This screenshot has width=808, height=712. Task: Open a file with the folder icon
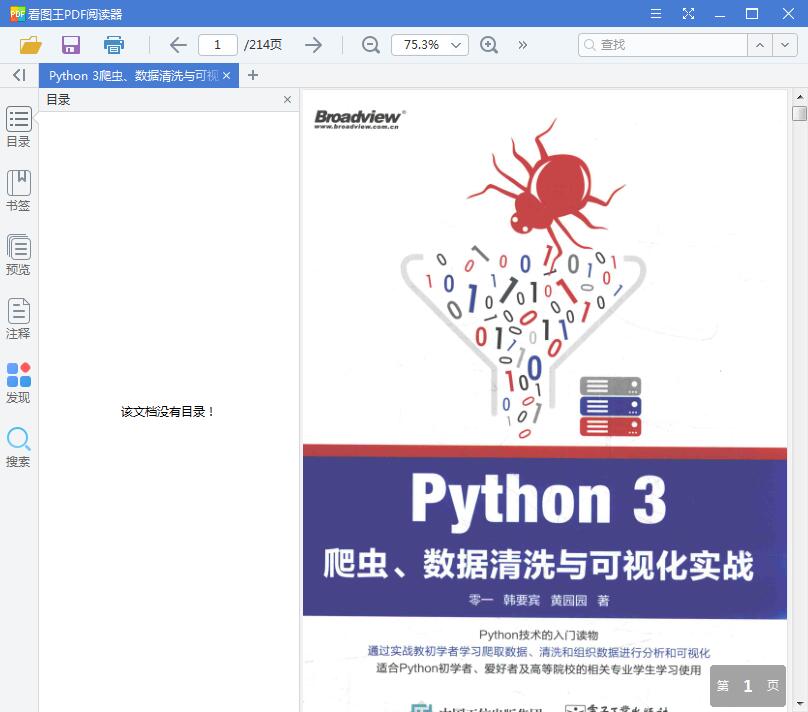[30, 45]
